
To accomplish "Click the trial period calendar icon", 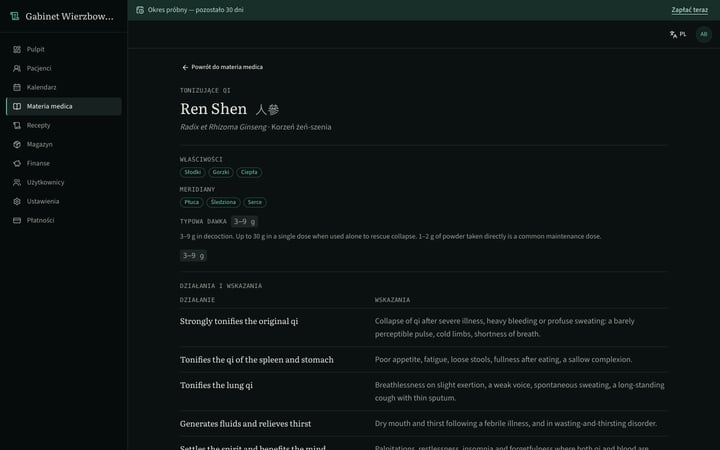I will click(140, 10).
